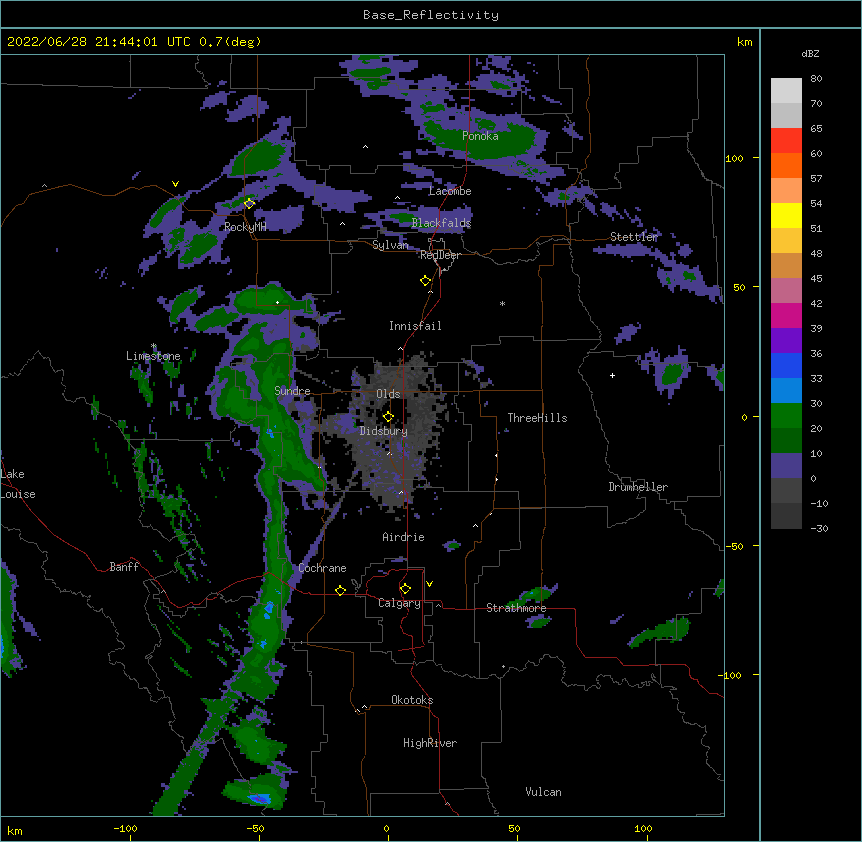Click the km unit label at top right
The height and width of the screenshot is (842, 862).
click(x=745, y=42)
